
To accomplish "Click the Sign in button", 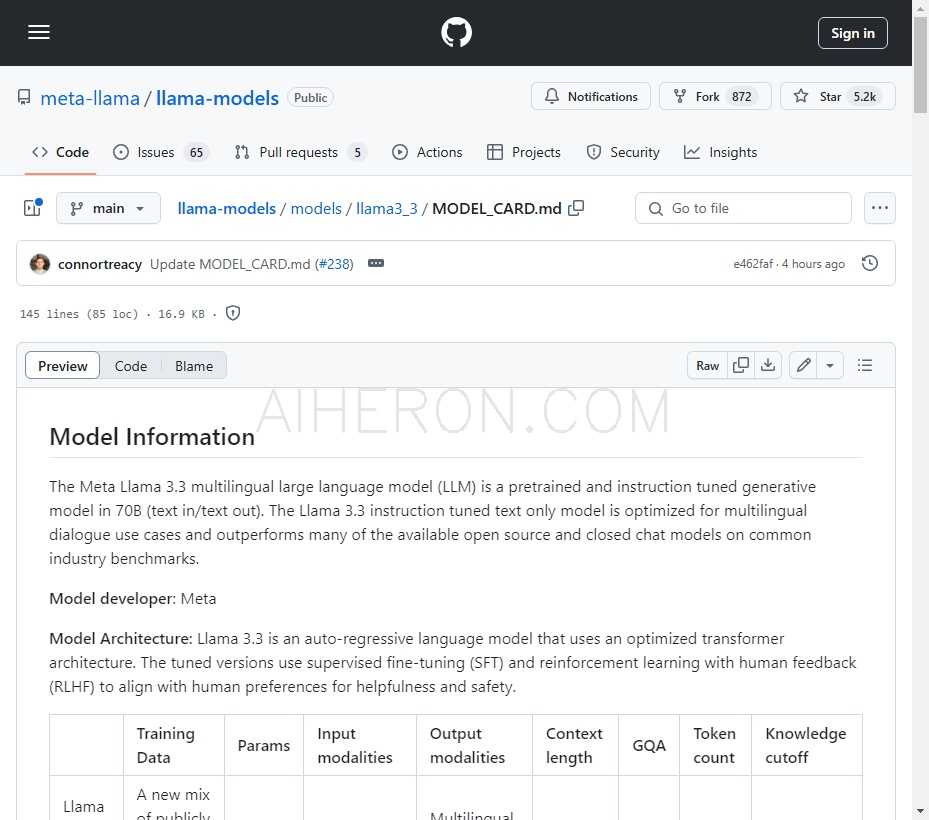I will coord(853,33).
